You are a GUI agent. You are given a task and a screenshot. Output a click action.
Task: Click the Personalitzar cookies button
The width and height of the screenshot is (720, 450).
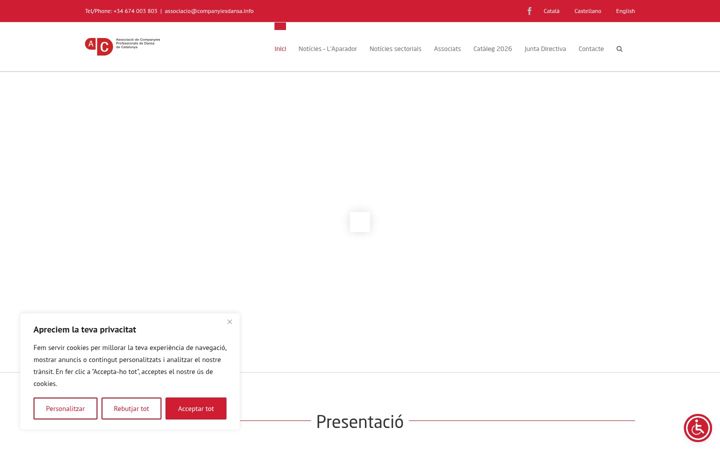pyautogui.click(x=65, y=408)
